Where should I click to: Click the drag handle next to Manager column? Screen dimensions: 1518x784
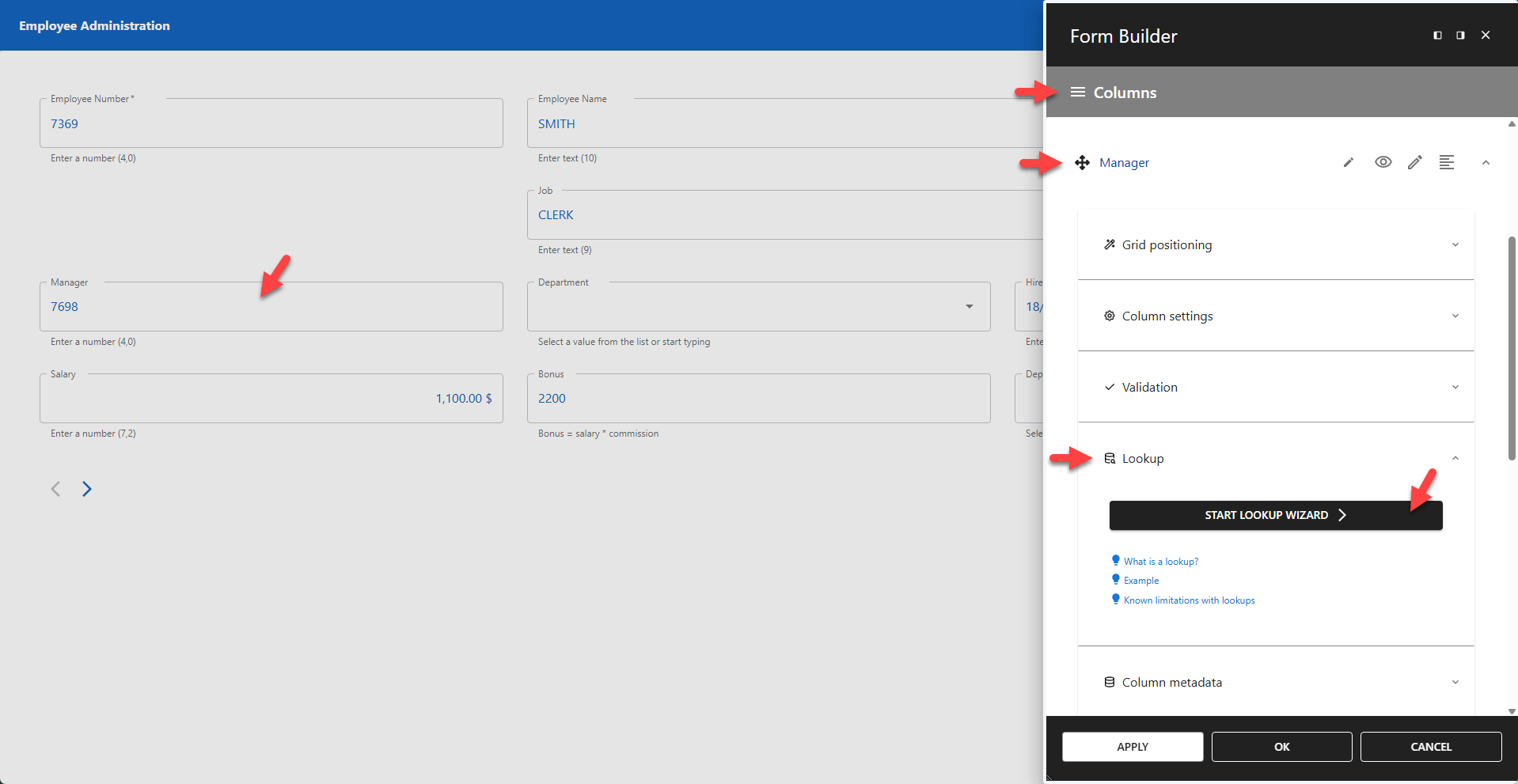(x=1082, y=162)
